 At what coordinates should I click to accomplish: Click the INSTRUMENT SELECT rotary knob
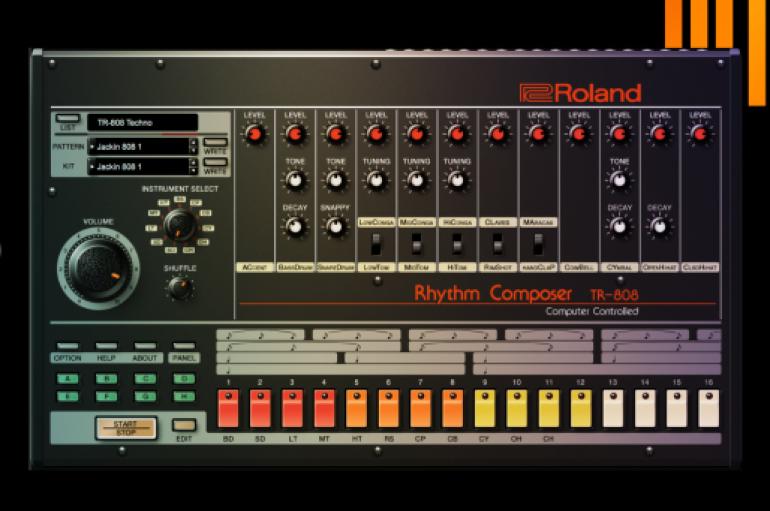coord(180,225)
